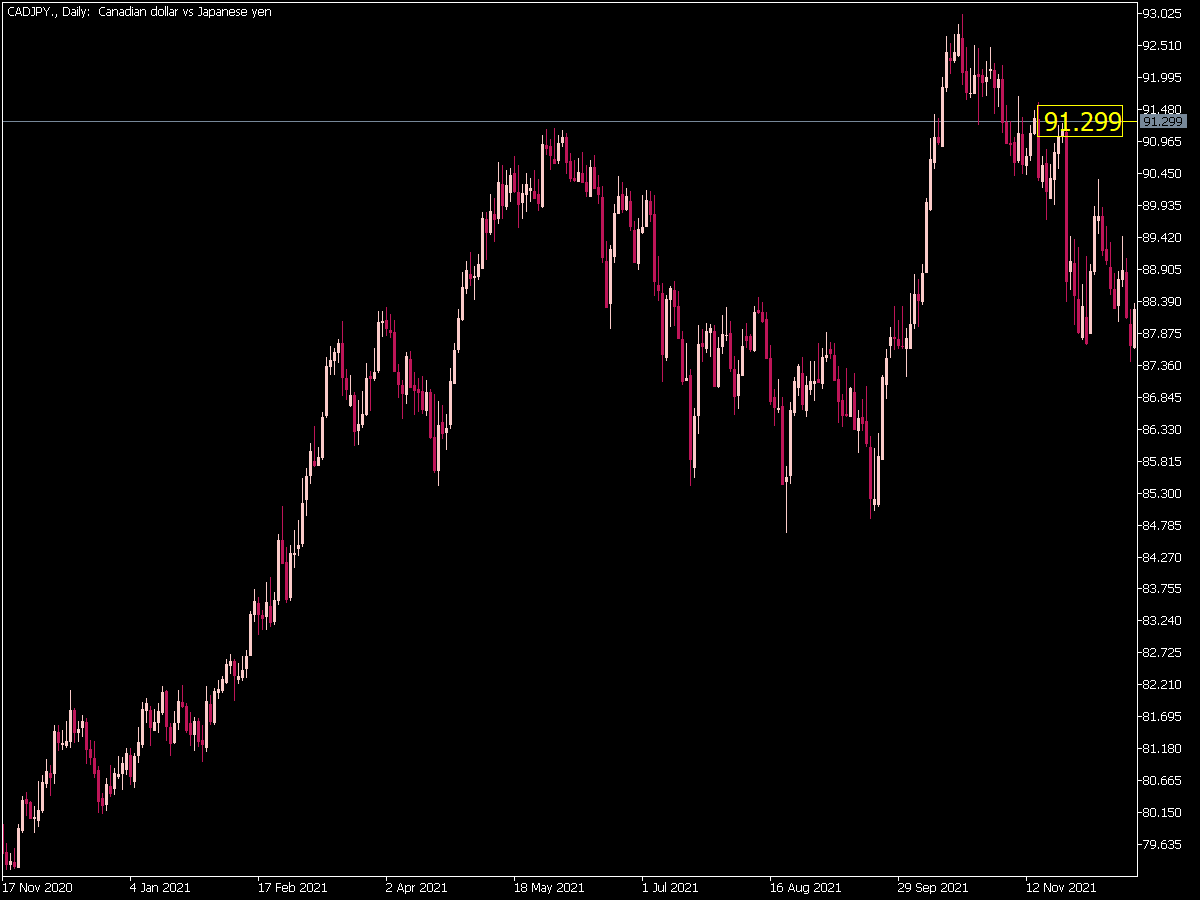Click the 88.390 price scale value
This screenshot has height=900, width=1200.
(1163, 302)
